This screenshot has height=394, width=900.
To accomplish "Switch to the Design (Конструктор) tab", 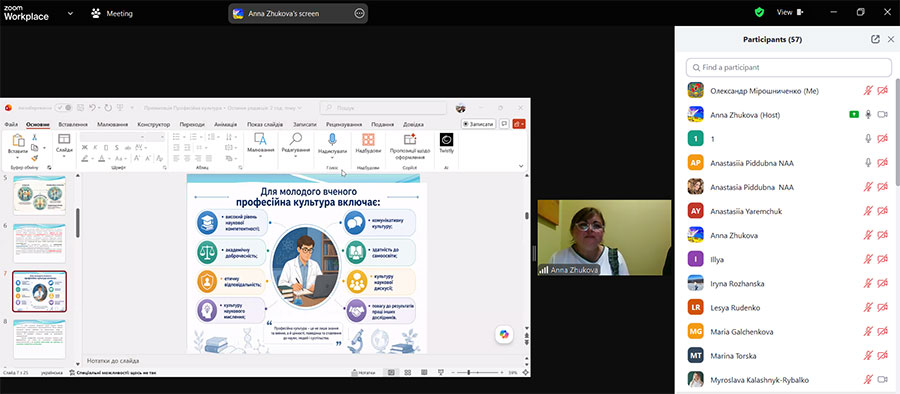I will 154,124.
